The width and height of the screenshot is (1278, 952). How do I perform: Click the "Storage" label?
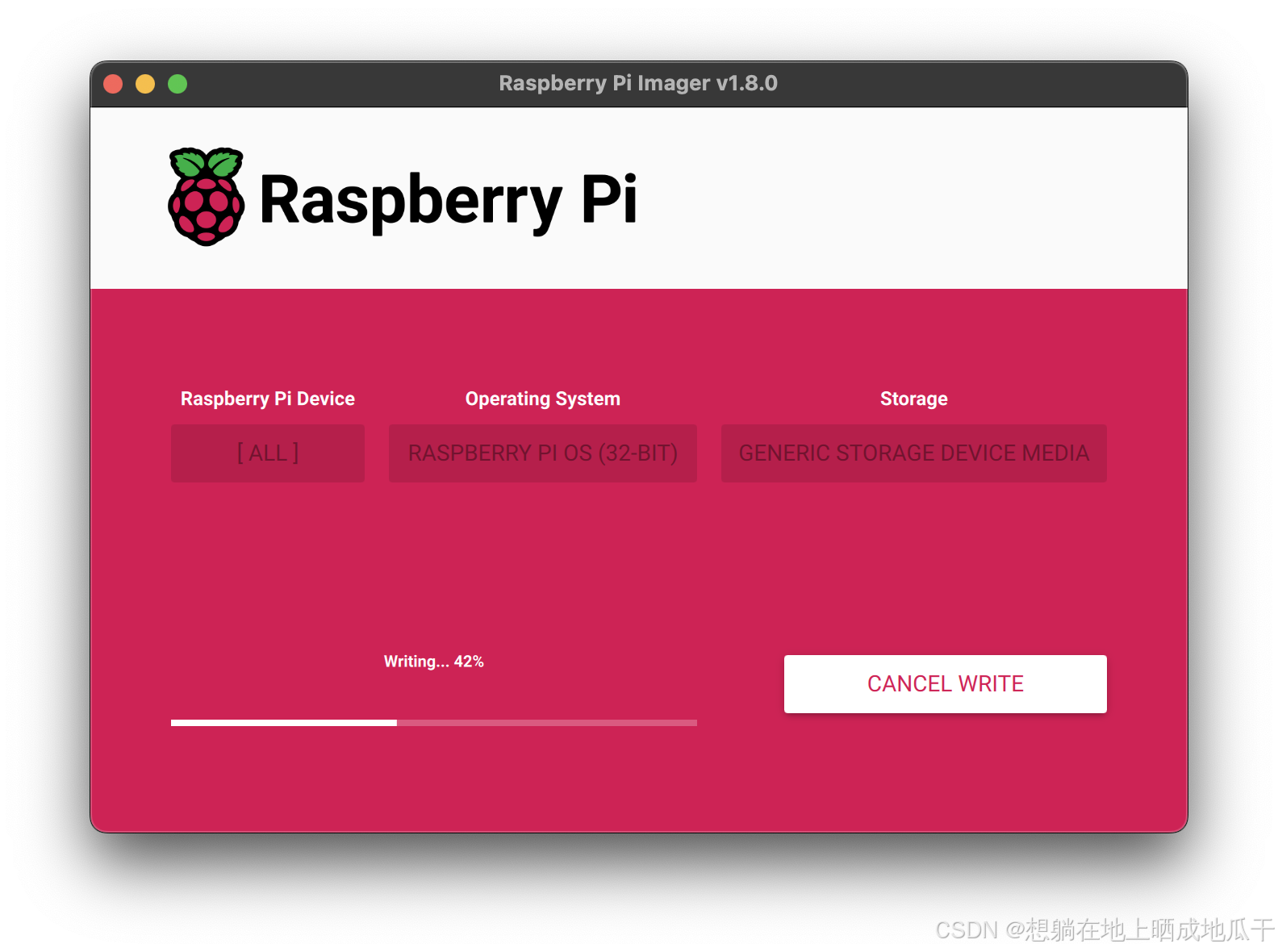click(x=914, y=399)
